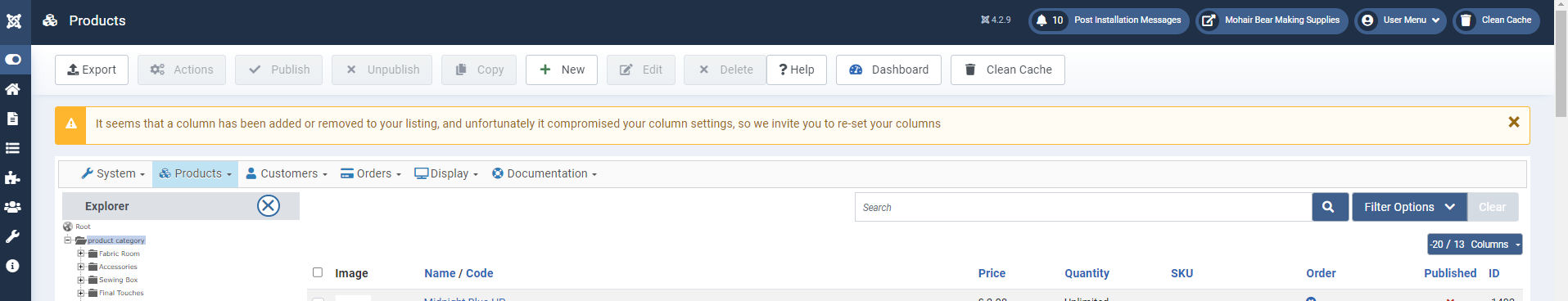Focus the product Search field
The image size is (1568, 301).
pyautogui.click(x=1083, y=207)
